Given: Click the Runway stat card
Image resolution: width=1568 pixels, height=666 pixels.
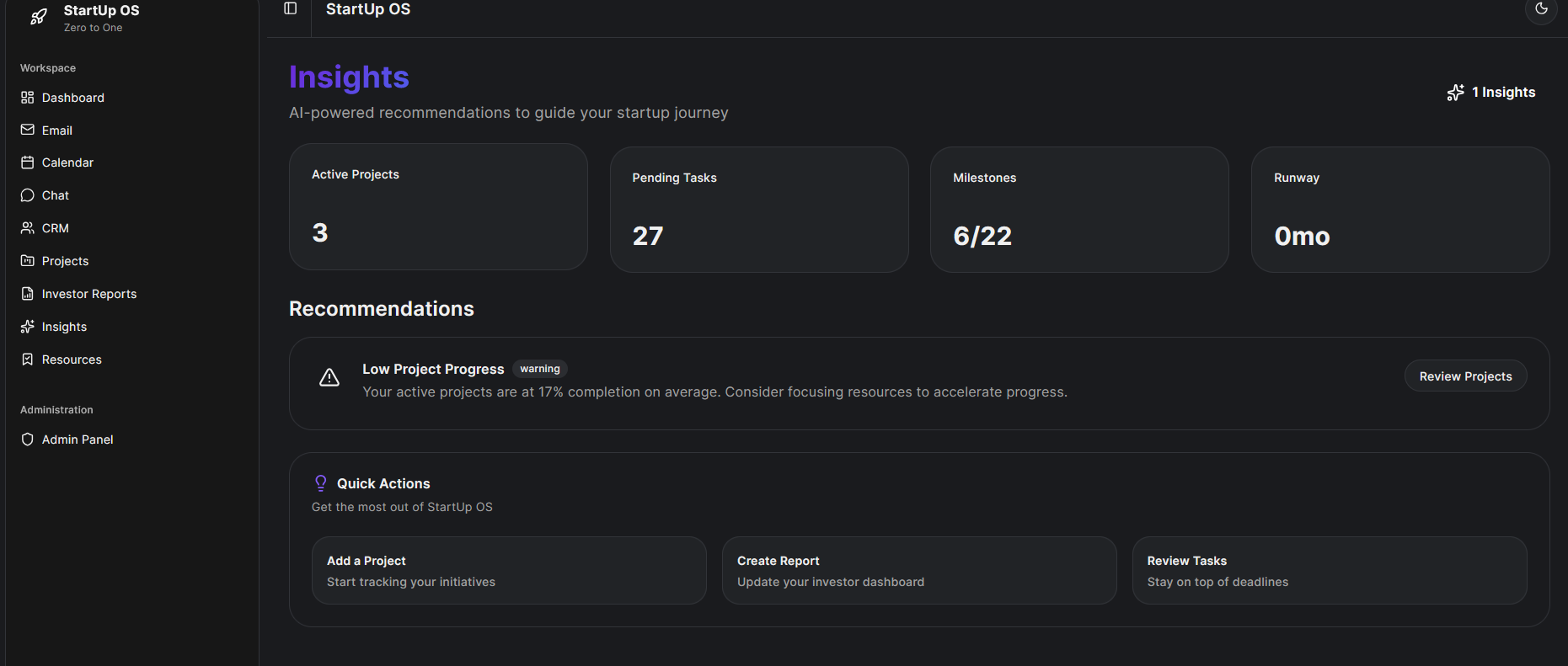Looking at the screenshot, I should [1399, 210].
